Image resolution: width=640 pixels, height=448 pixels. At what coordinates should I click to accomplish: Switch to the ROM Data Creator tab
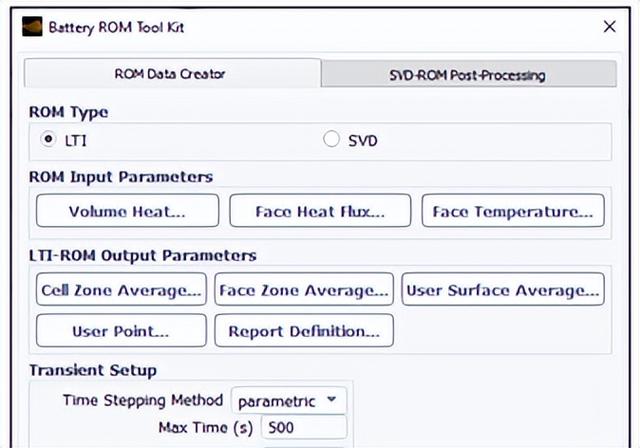click(x=172, y=74)
